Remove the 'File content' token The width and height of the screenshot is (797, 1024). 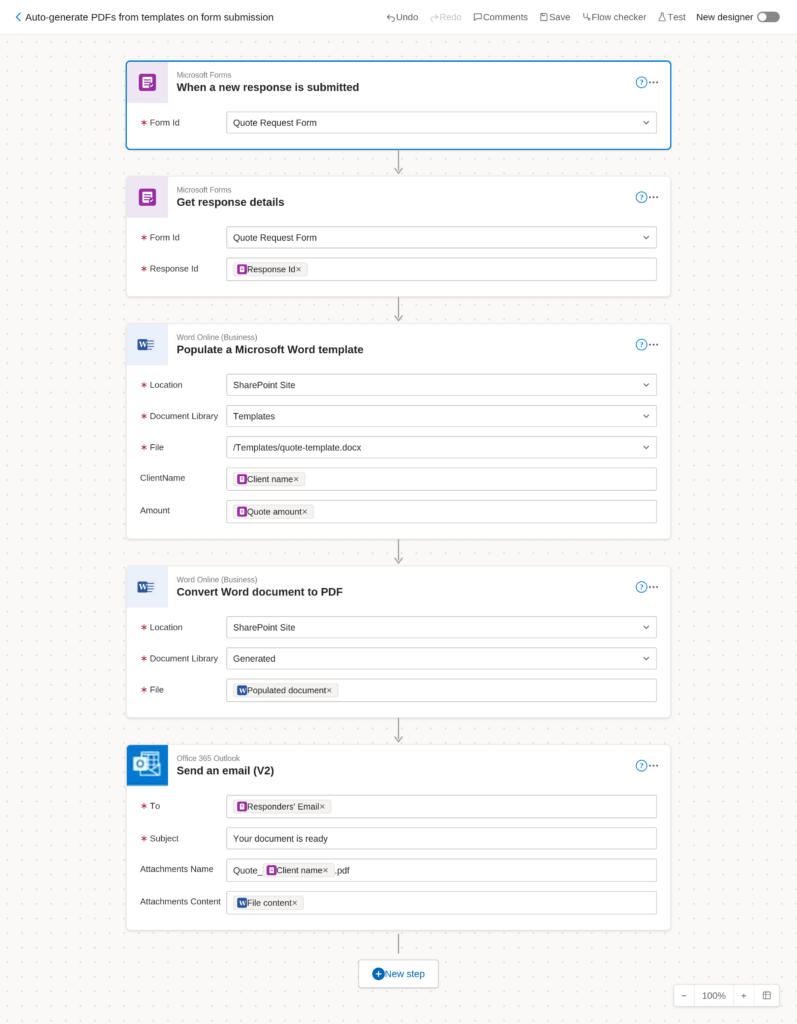click(295, 903)
